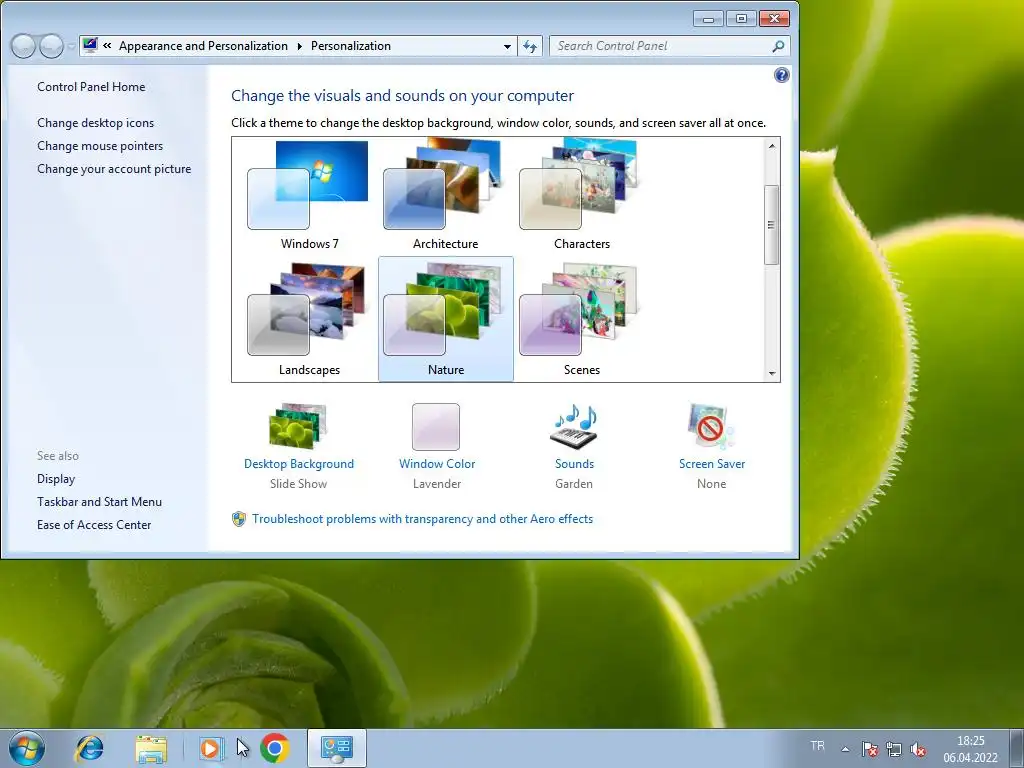Expand the address bar history dropdown
1024x768 pixels.
[507, 46]
